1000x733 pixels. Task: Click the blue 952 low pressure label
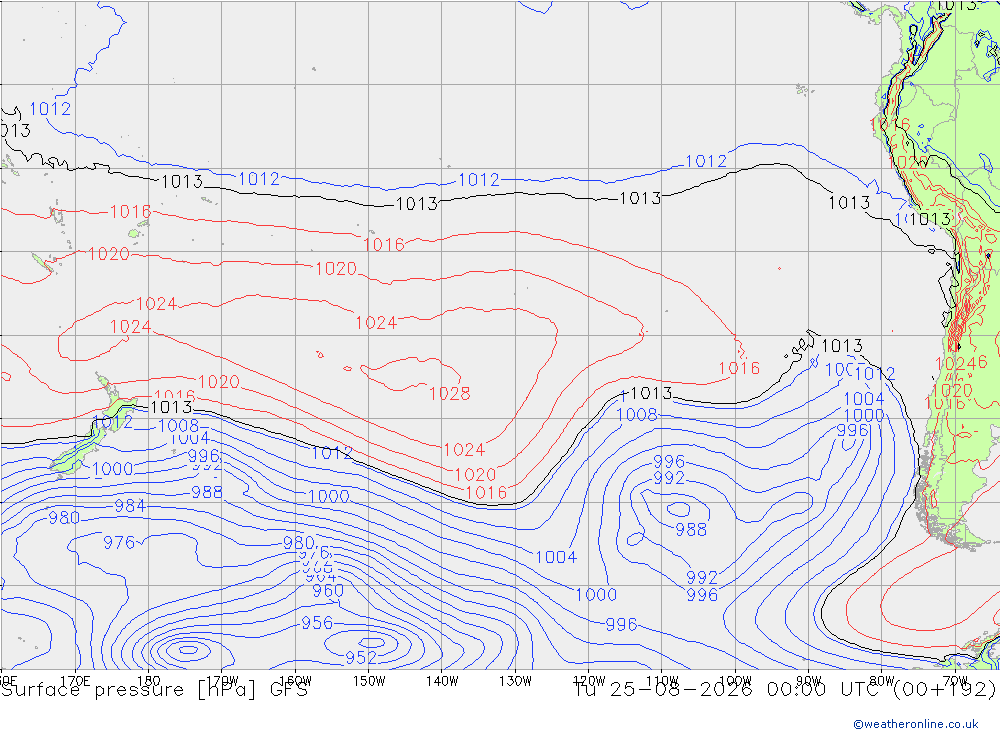tap(361, 657)
